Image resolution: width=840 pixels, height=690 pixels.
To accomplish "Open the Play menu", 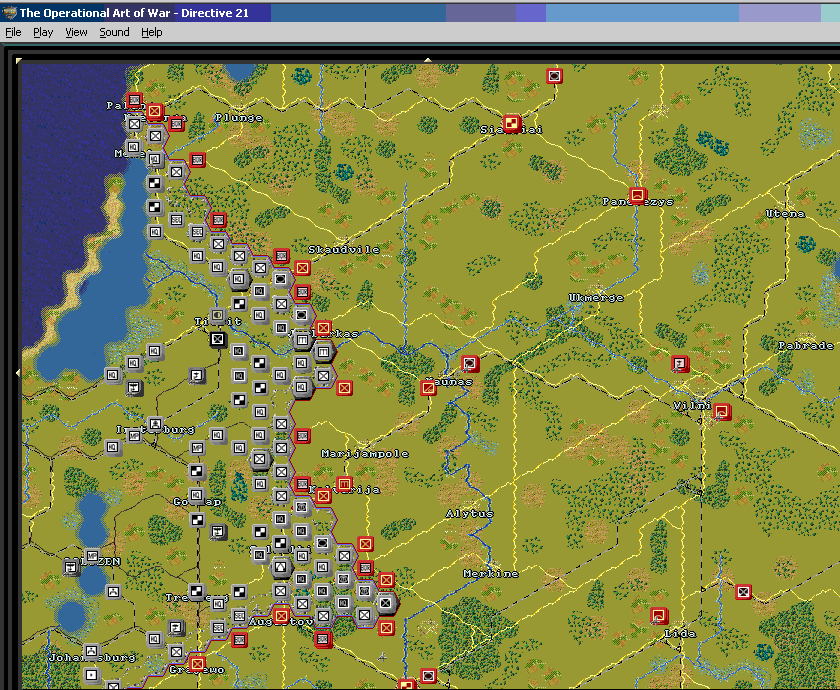I will [x=43, y=32].
